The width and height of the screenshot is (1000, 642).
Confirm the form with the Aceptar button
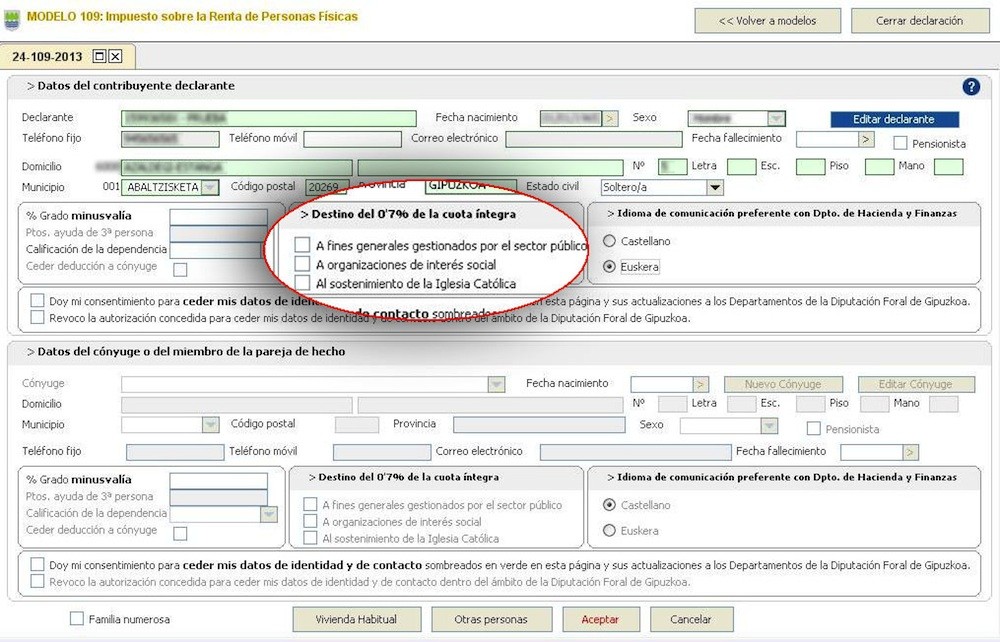coord(600,618)
